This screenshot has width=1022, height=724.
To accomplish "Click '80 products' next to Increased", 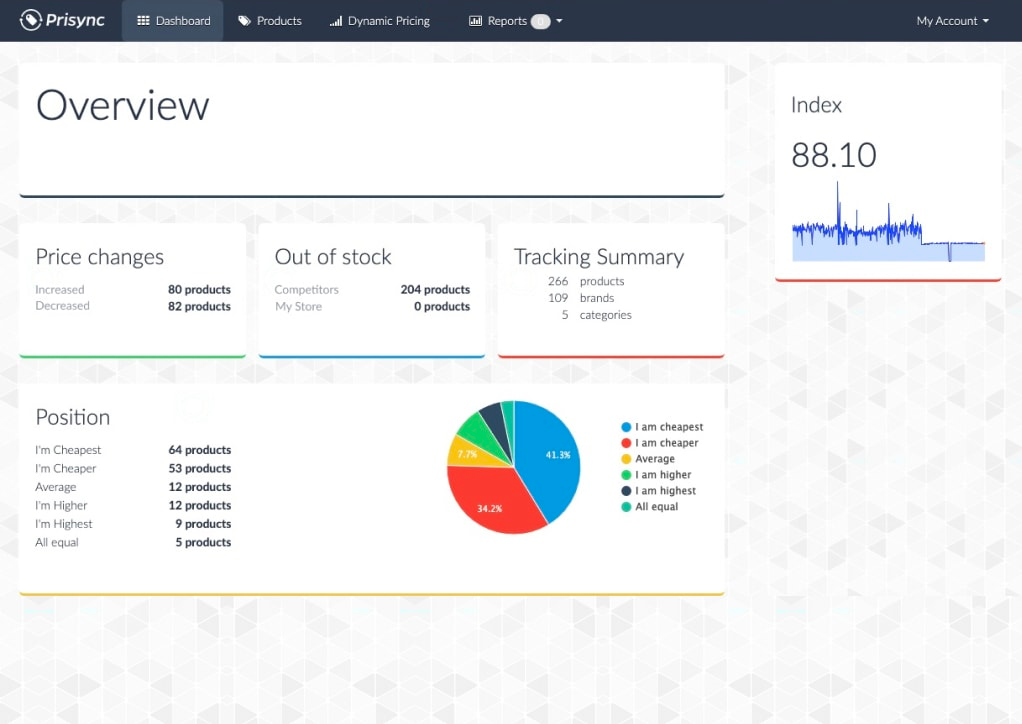I will 198,289.
